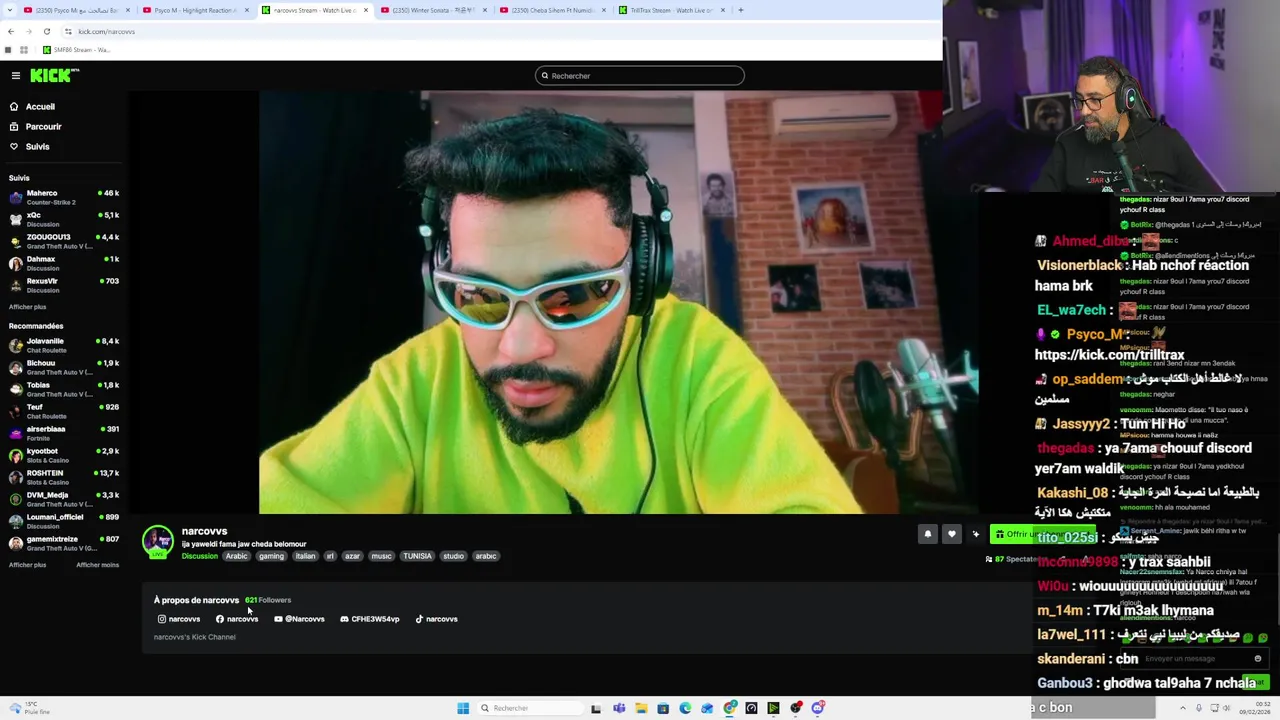Open File Explorer from taskbar

pyautogui.click(x=641, y=708)
